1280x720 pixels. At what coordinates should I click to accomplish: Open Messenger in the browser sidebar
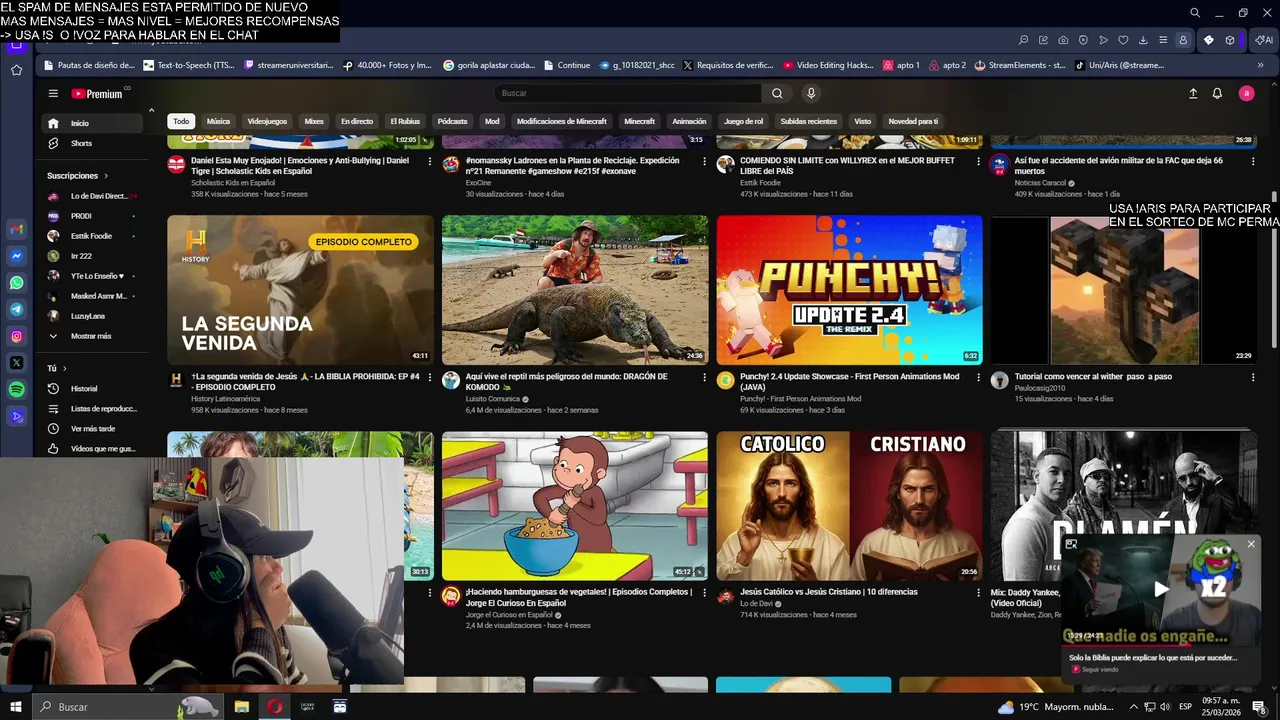pos(16,256)
